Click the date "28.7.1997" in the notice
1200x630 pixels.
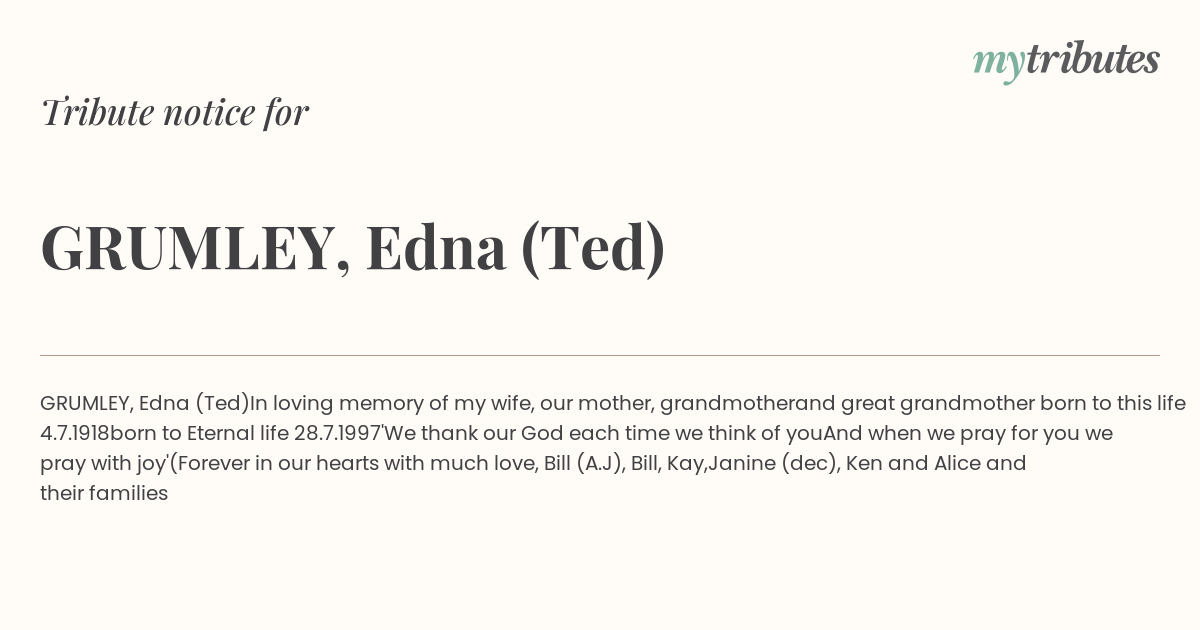(x=338, y=434)
